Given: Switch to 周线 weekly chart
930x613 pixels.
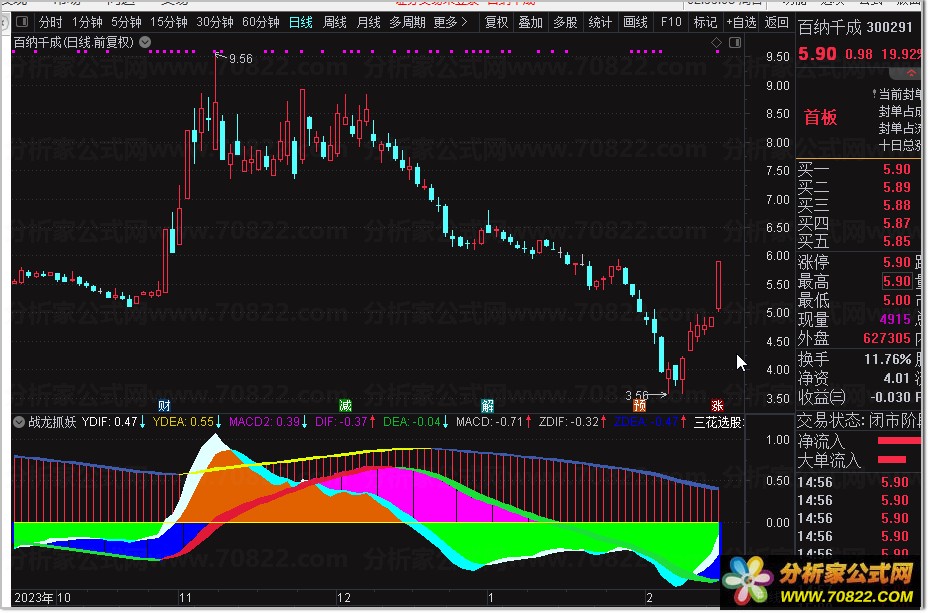Looking at the screenshot, I should click(335, 23).
